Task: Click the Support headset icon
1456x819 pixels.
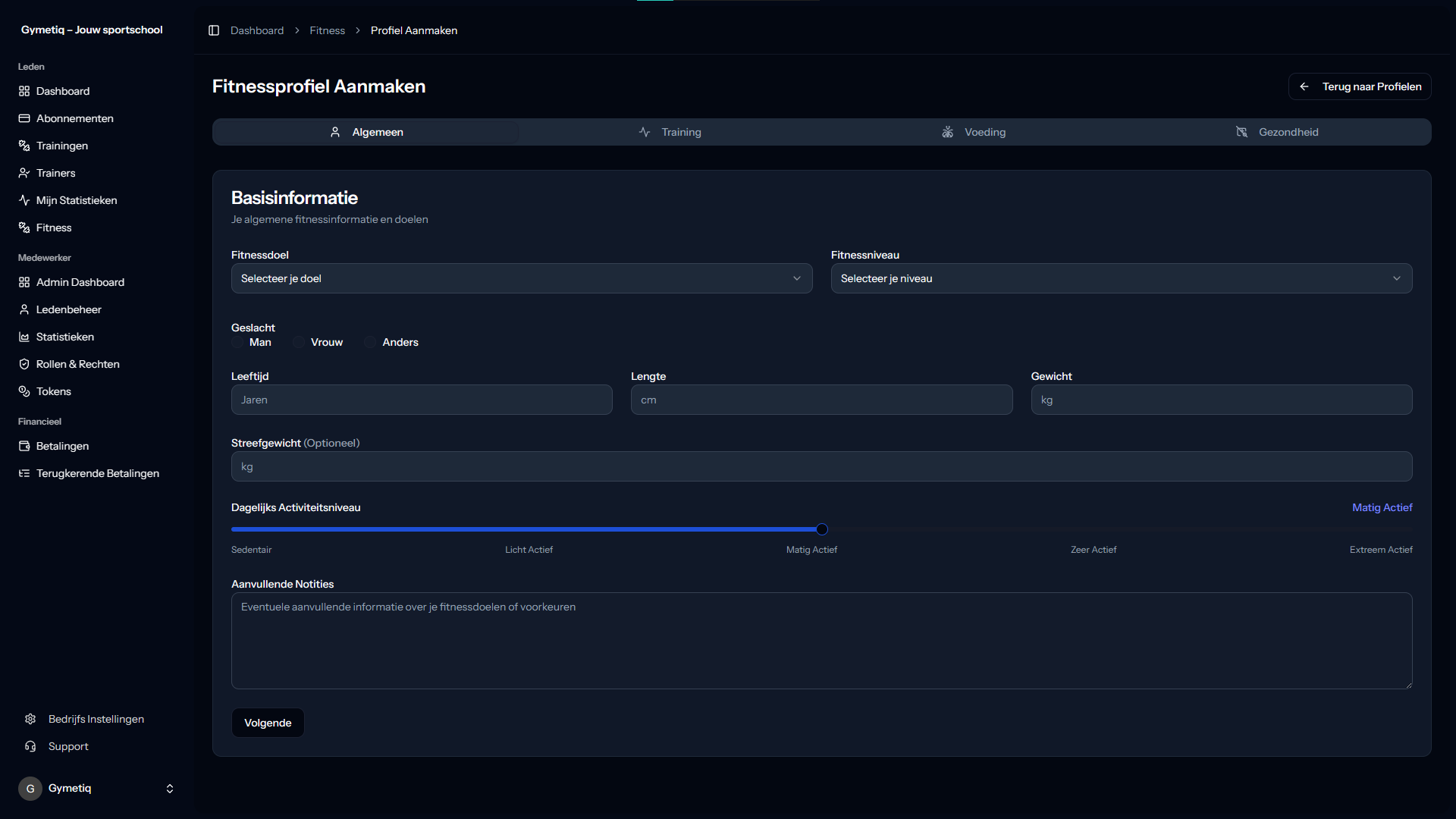Action: pos(30,746)
